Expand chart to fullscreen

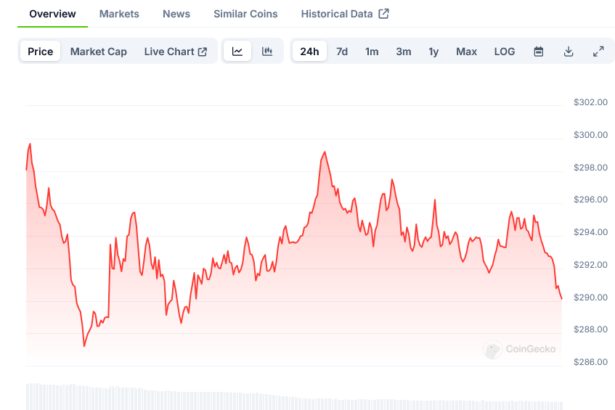(598, 52)
